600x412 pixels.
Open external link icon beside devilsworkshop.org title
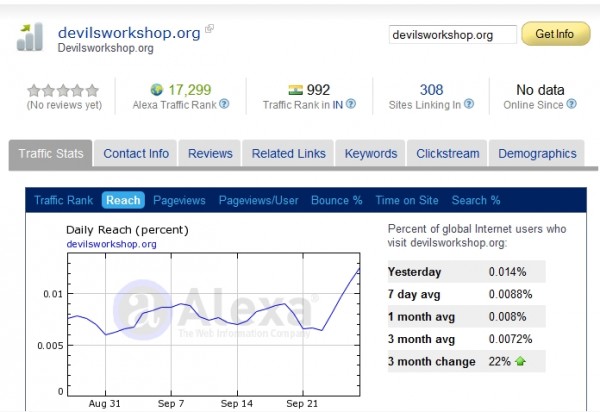209,29
